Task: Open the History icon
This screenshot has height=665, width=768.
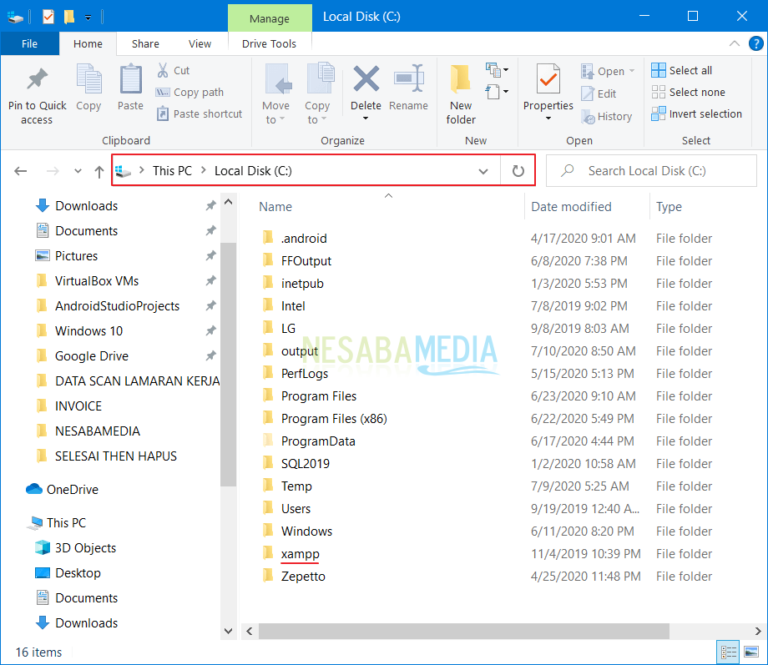Action: coord(588,117)
